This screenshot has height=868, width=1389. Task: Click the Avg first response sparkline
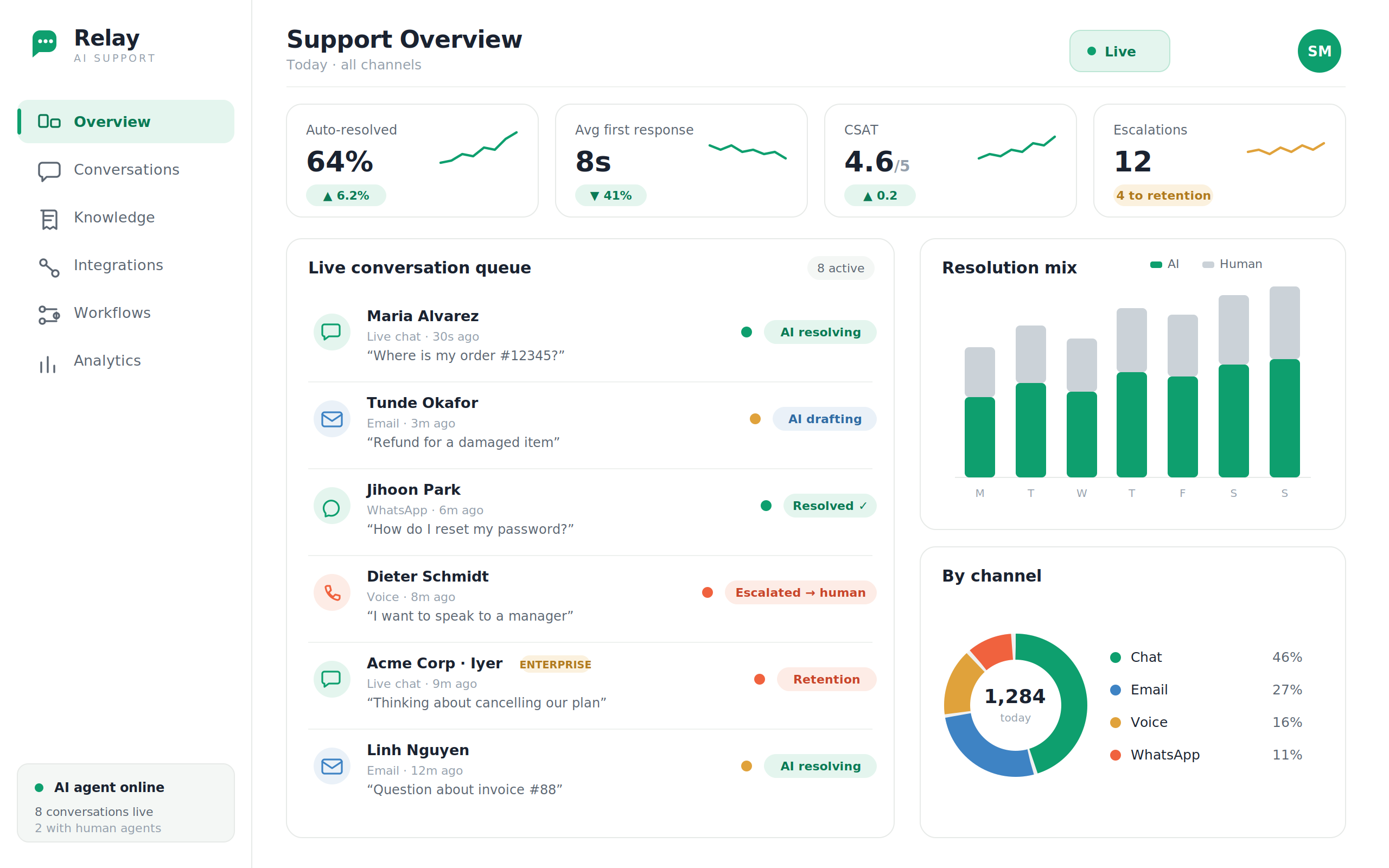pos(747,151)
